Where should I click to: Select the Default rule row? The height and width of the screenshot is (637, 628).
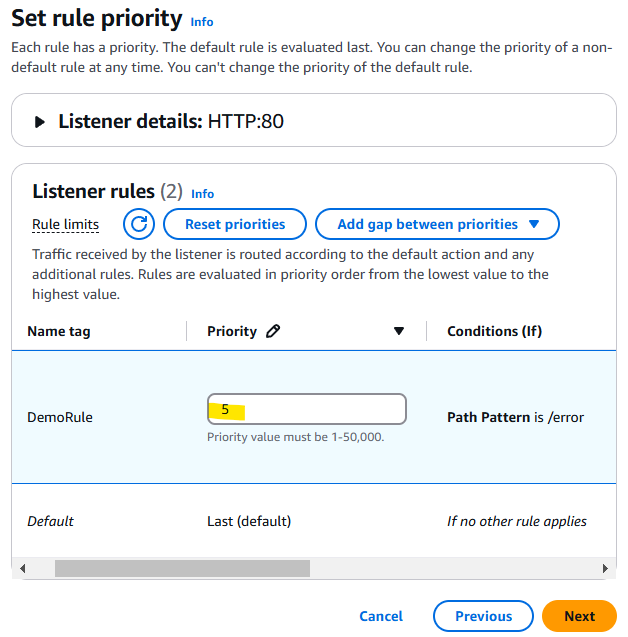(50, 521)
